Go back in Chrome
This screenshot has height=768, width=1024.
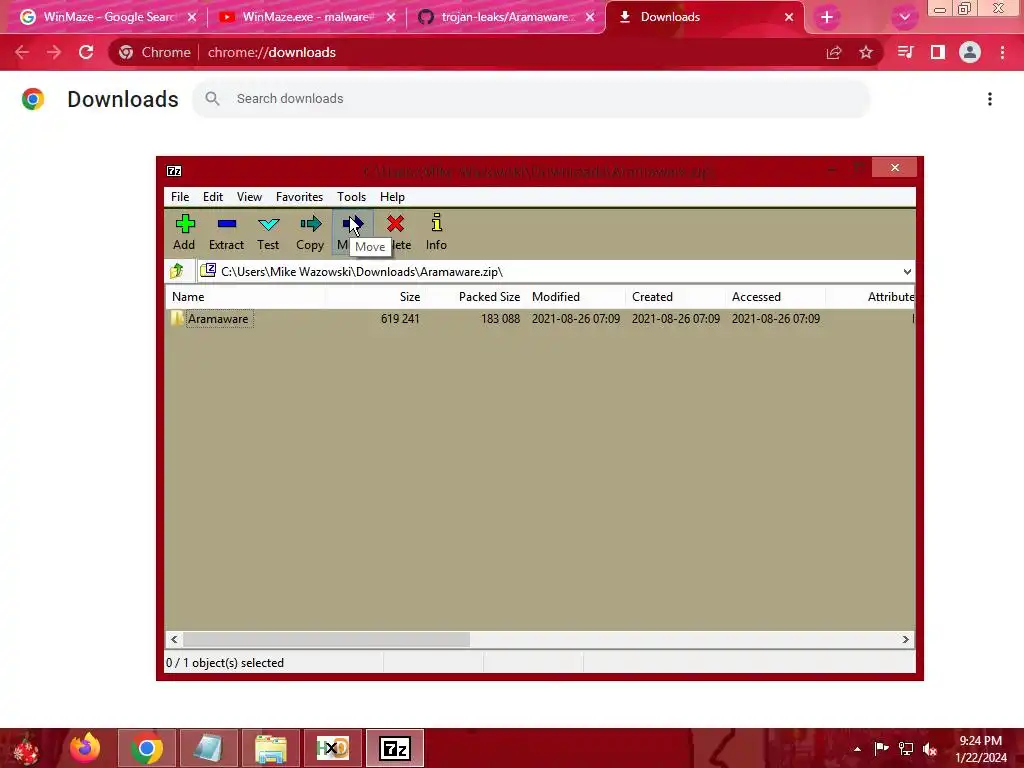(22, 52)
